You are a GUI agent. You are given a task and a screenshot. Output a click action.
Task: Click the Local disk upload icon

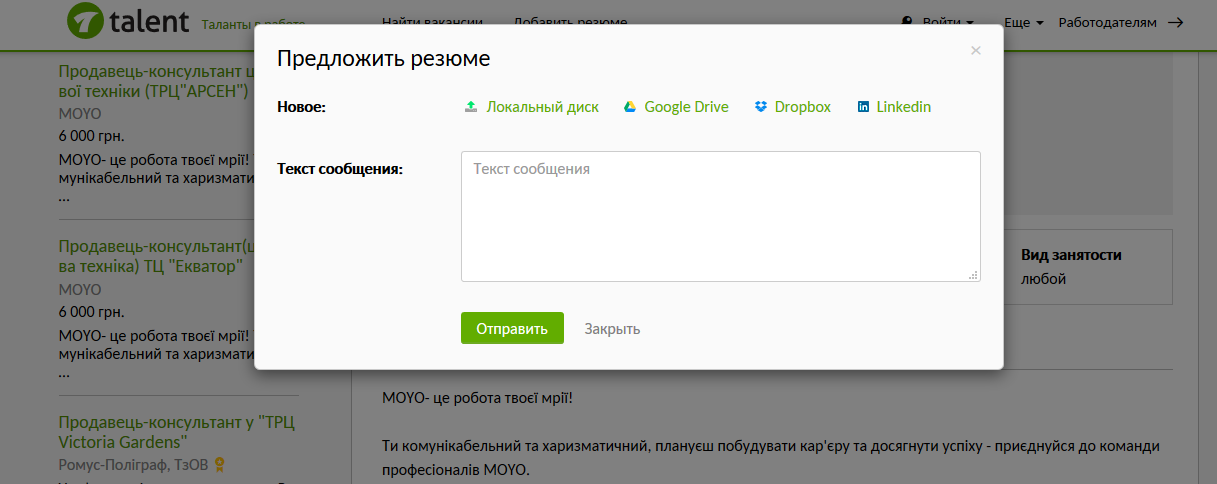(471, 107)
